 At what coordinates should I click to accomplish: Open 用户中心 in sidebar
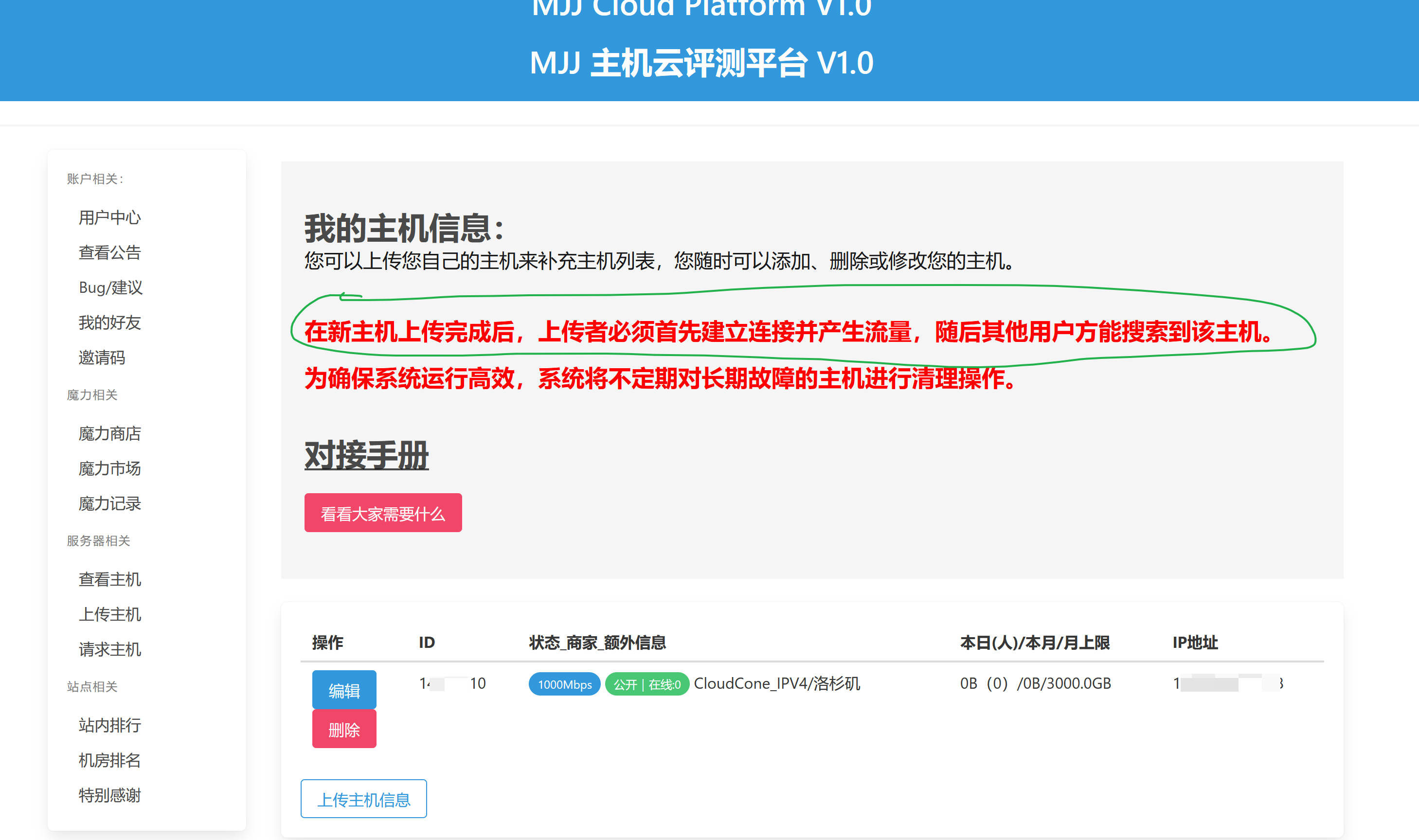(109, 217)
